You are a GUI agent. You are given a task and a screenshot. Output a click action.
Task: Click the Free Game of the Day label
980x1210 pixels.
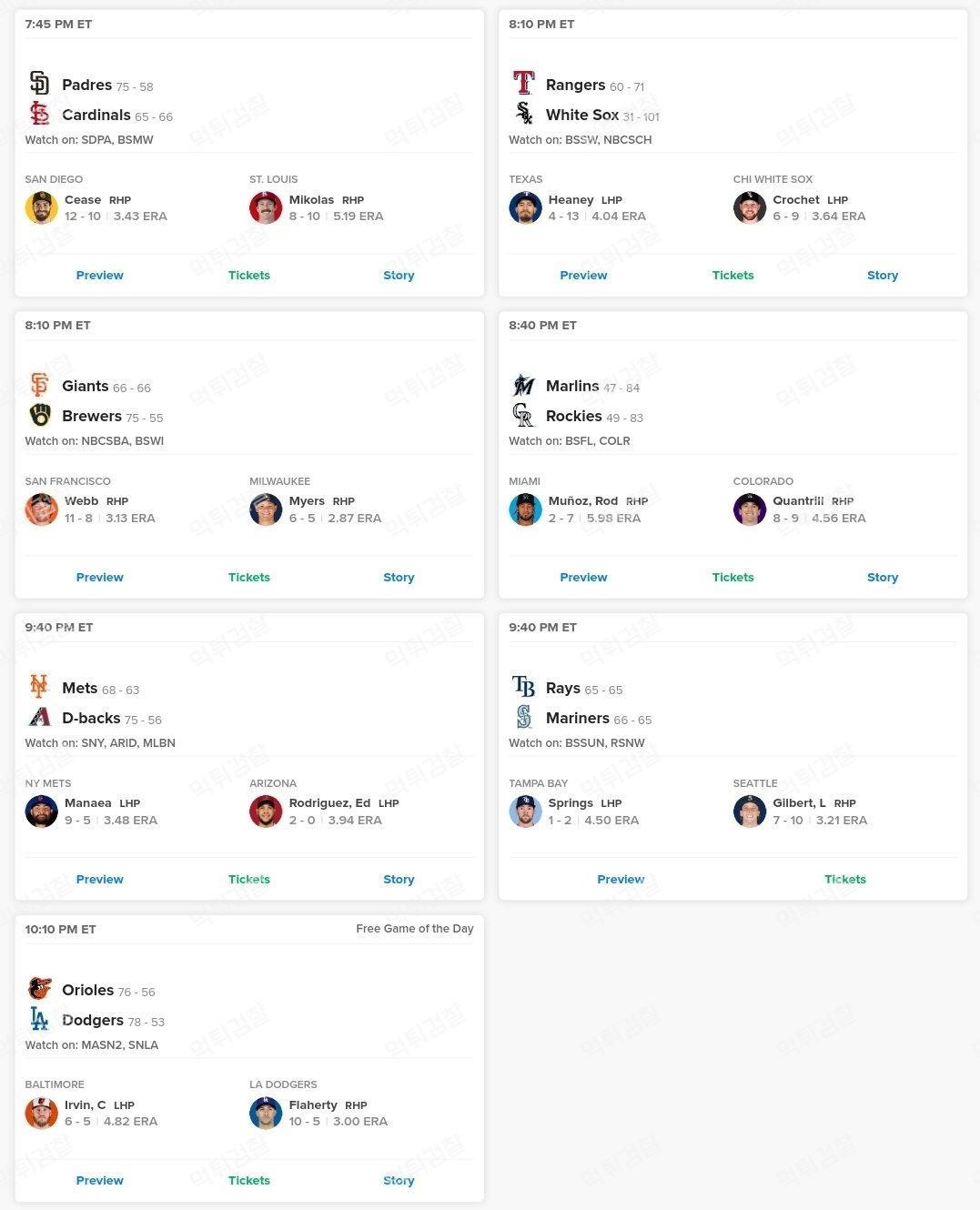point(414,929)
